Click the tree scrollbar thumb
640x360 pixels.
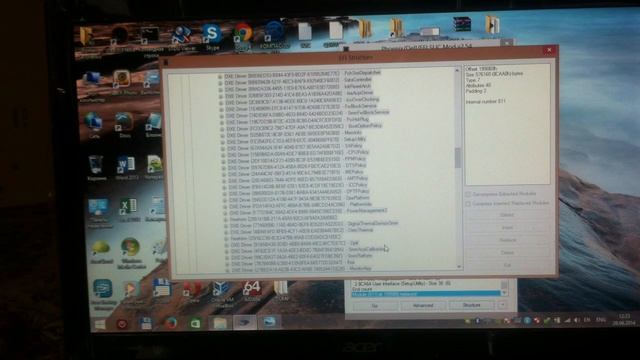458,158
